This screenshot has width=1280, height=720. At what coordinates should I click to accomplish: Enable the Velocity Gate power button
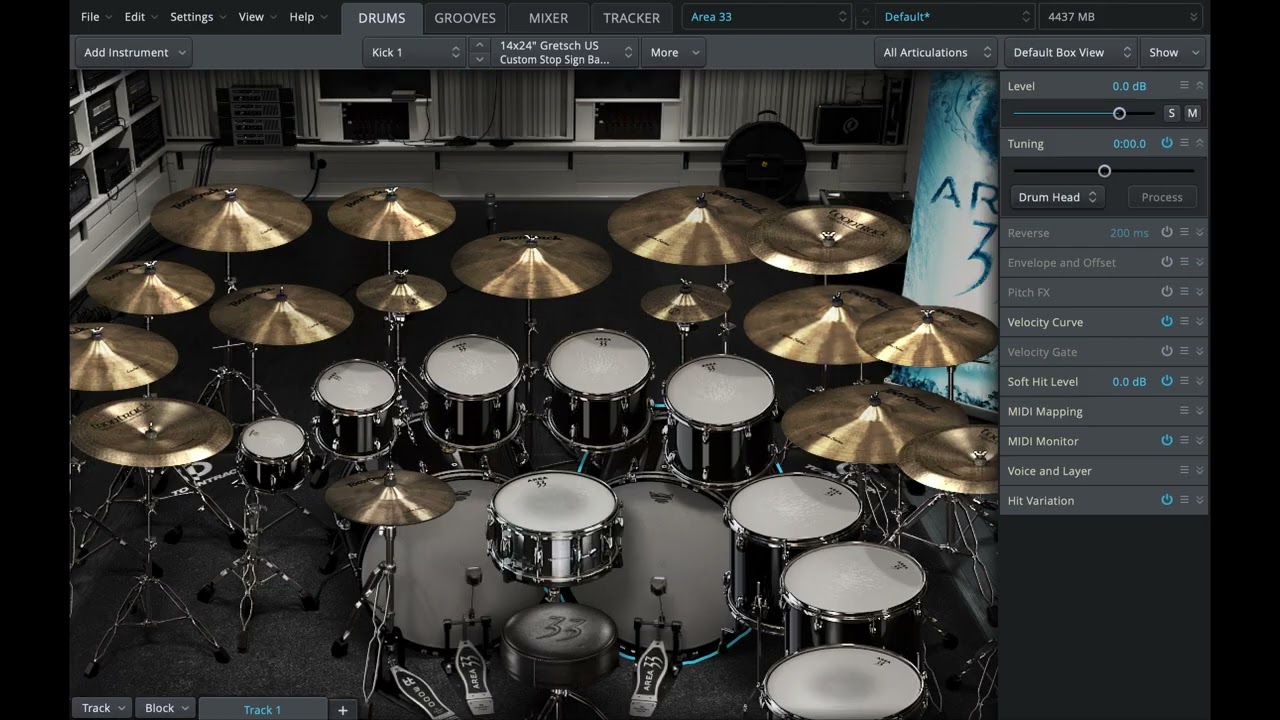point(1166,351)
